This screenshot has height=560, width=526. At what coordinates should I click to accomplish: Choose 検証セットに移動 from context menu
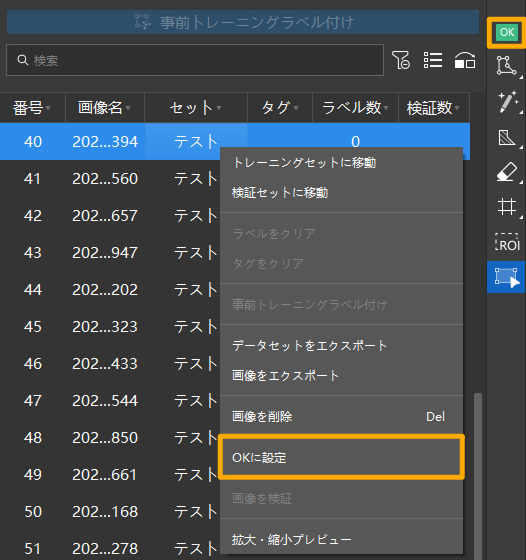coord(341,193)
